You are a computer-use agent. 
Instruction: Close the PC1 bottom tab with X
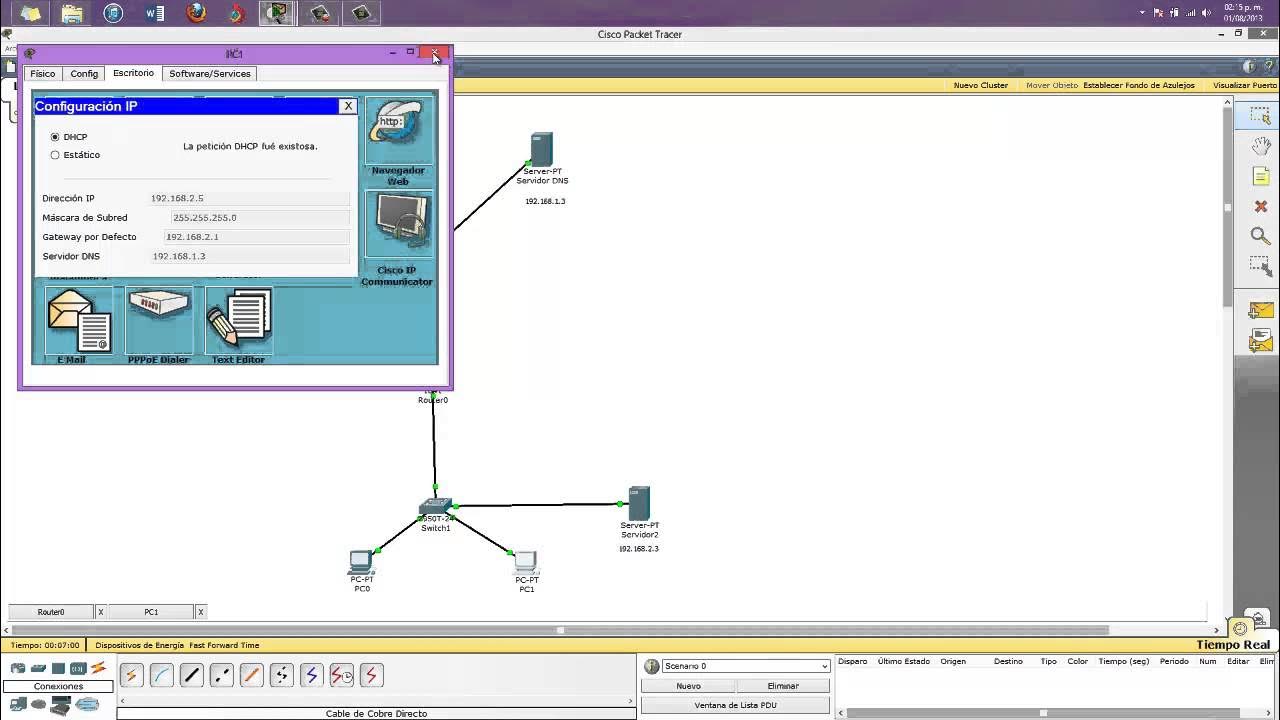200,612
